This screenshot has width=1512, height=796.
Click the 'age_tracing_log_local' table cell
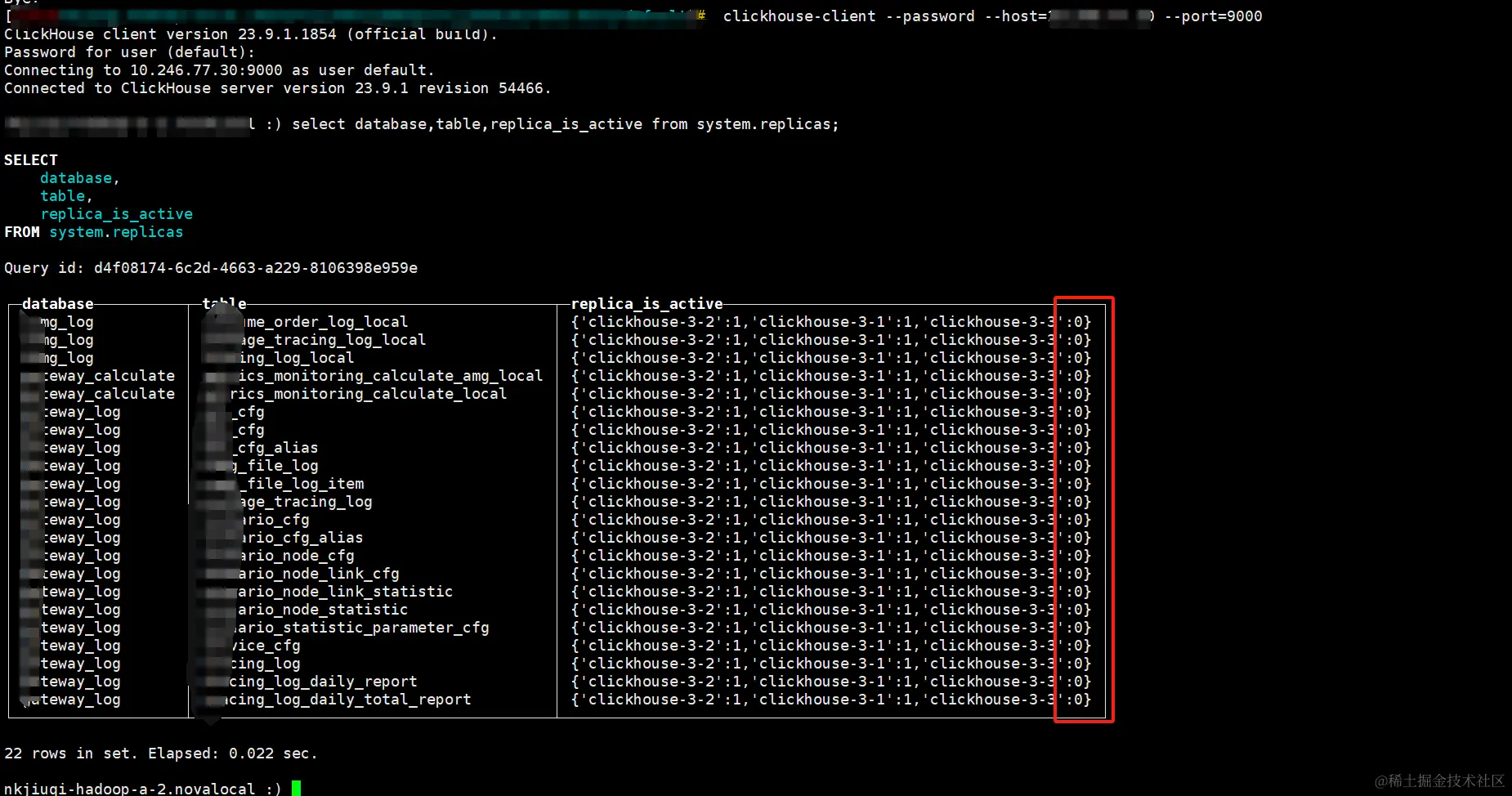(332, 340)
